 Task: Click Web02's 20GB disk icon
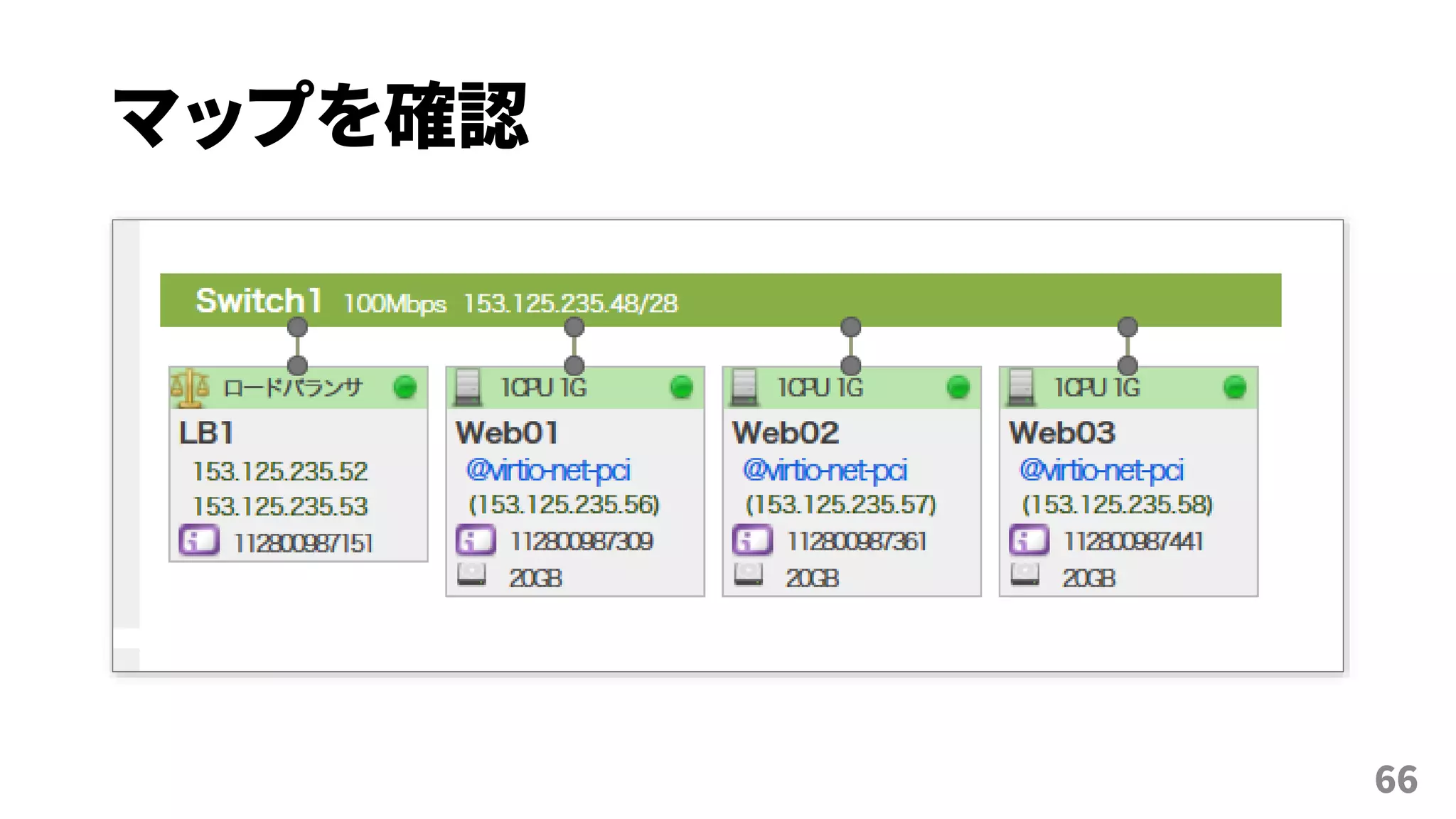[x=749, y=574]
